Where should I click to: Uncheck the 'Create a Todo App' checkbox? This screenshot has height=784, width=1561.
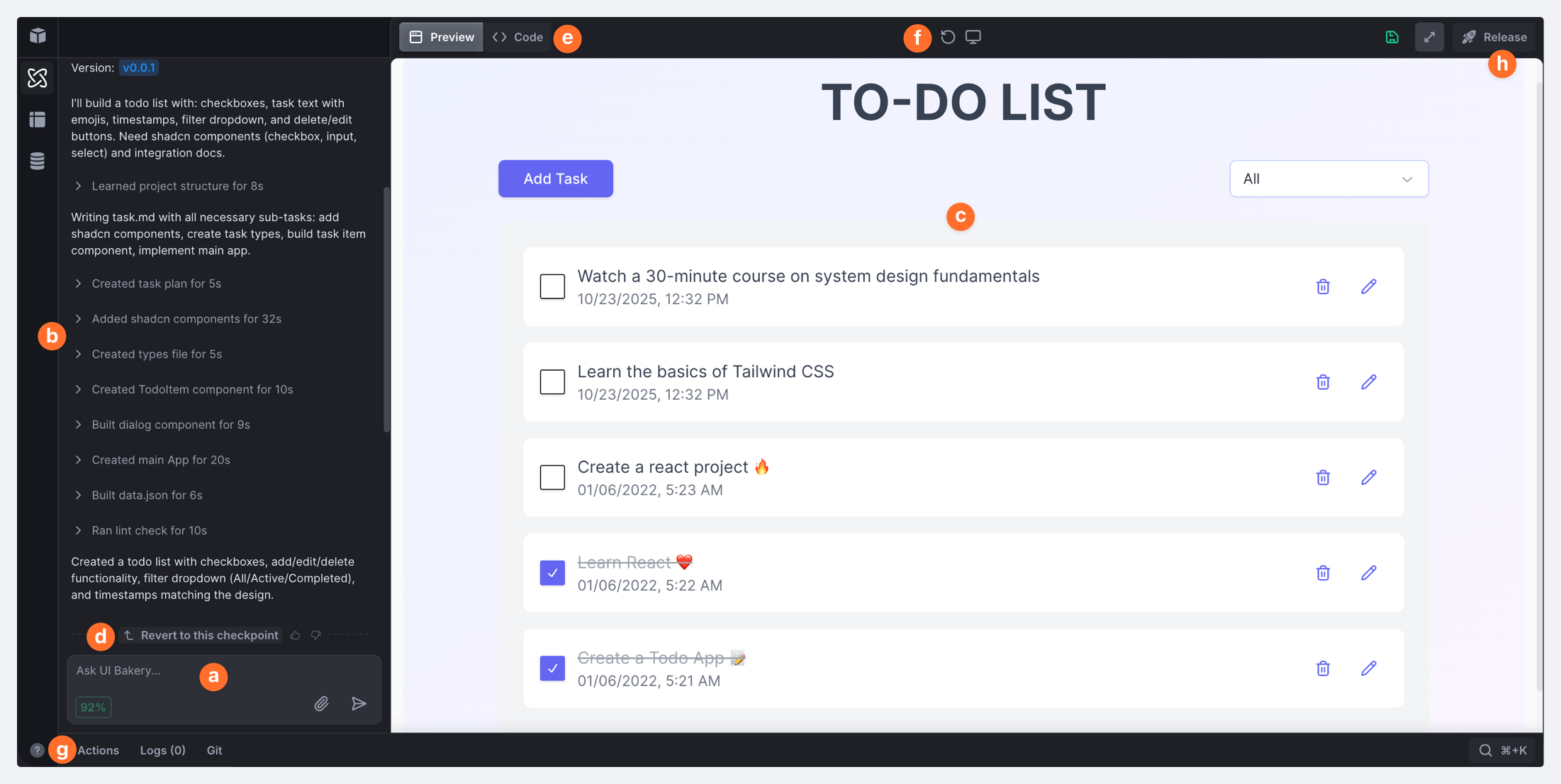552,668
